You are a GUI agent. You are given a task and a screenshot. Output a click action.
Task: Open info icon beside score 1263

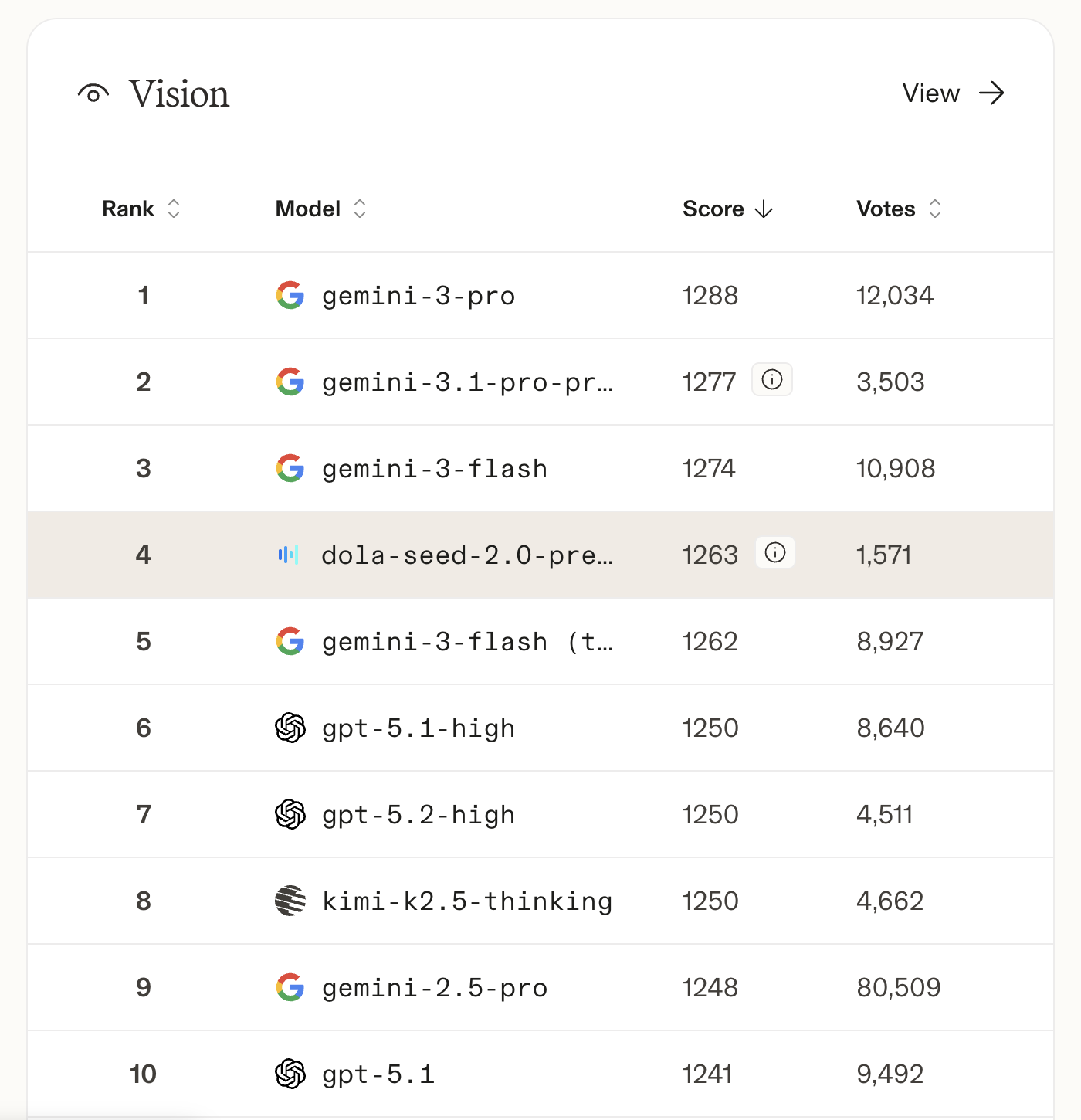(x=775, y=552)
